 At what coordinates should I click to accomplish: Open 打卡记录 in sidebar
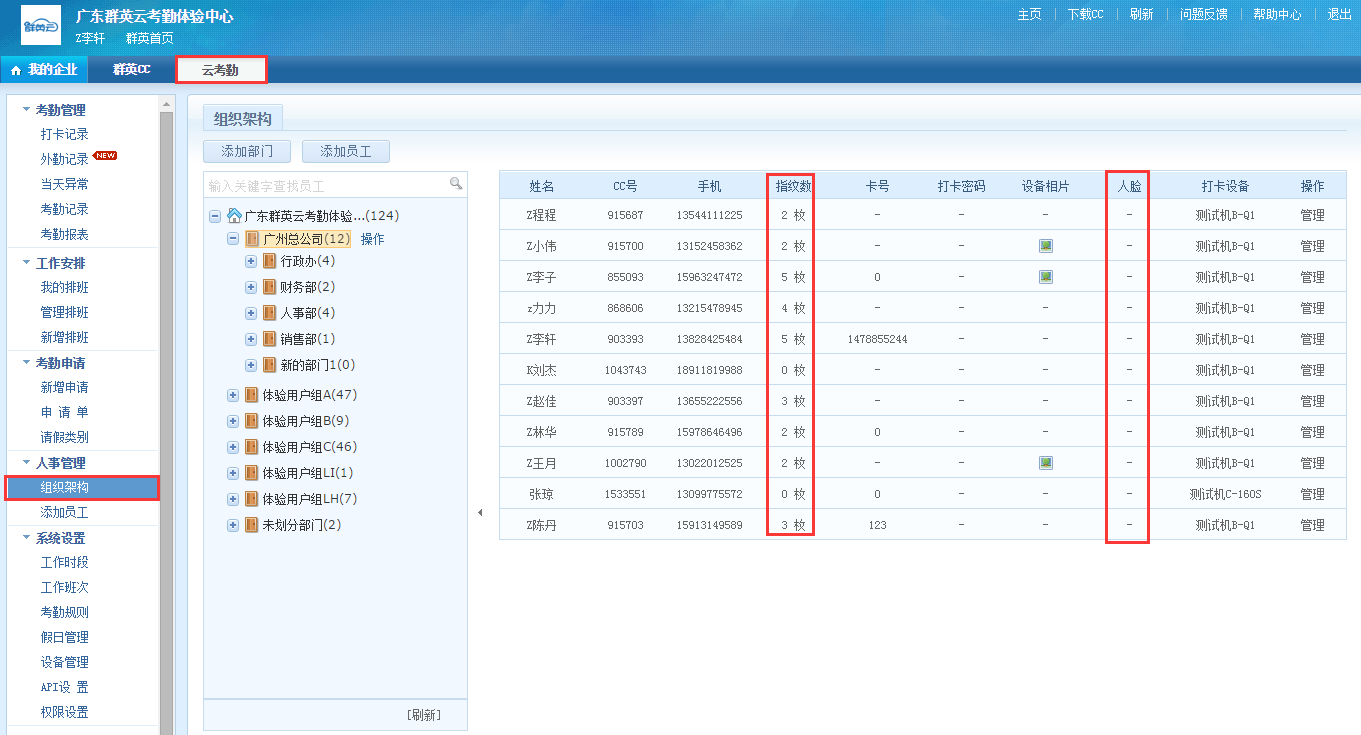(64, 134)
